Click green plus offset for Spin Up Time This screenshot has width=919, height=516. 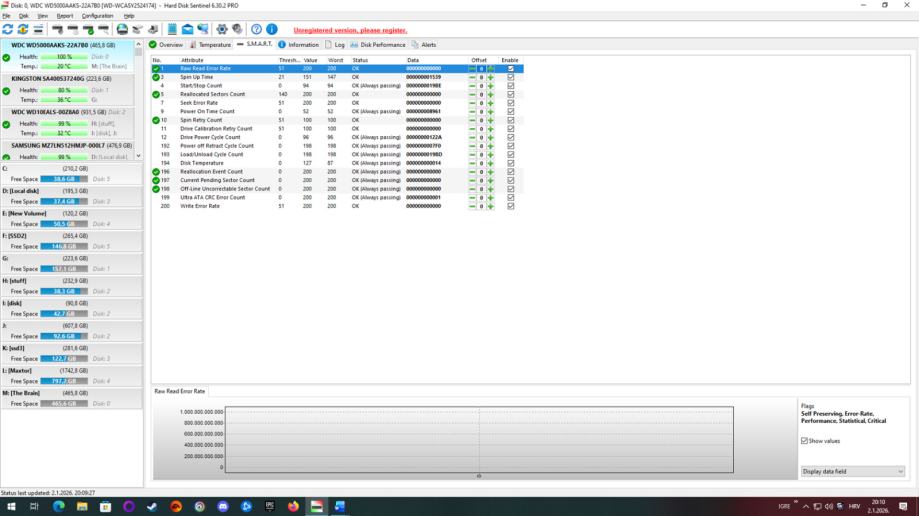tap(491, 77)
